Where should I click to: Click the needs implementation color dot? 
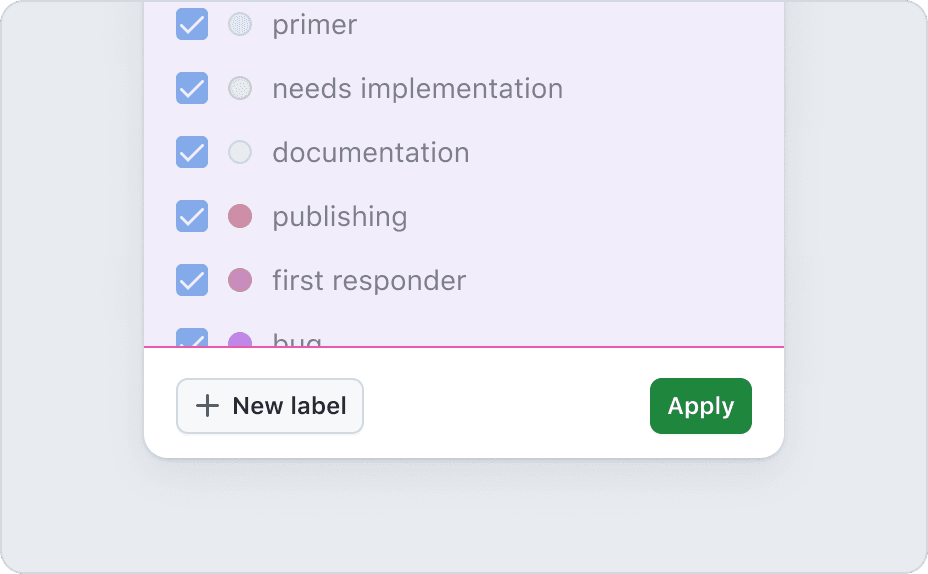coord(240,88)
